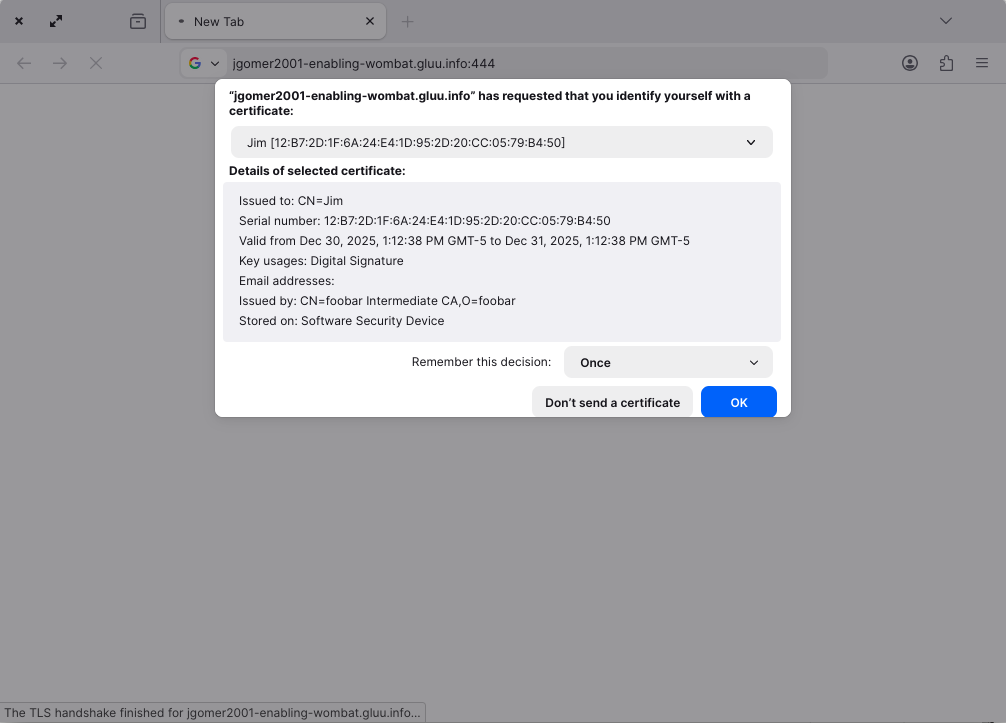Close the New Tab tab

(x=369, y=20)
